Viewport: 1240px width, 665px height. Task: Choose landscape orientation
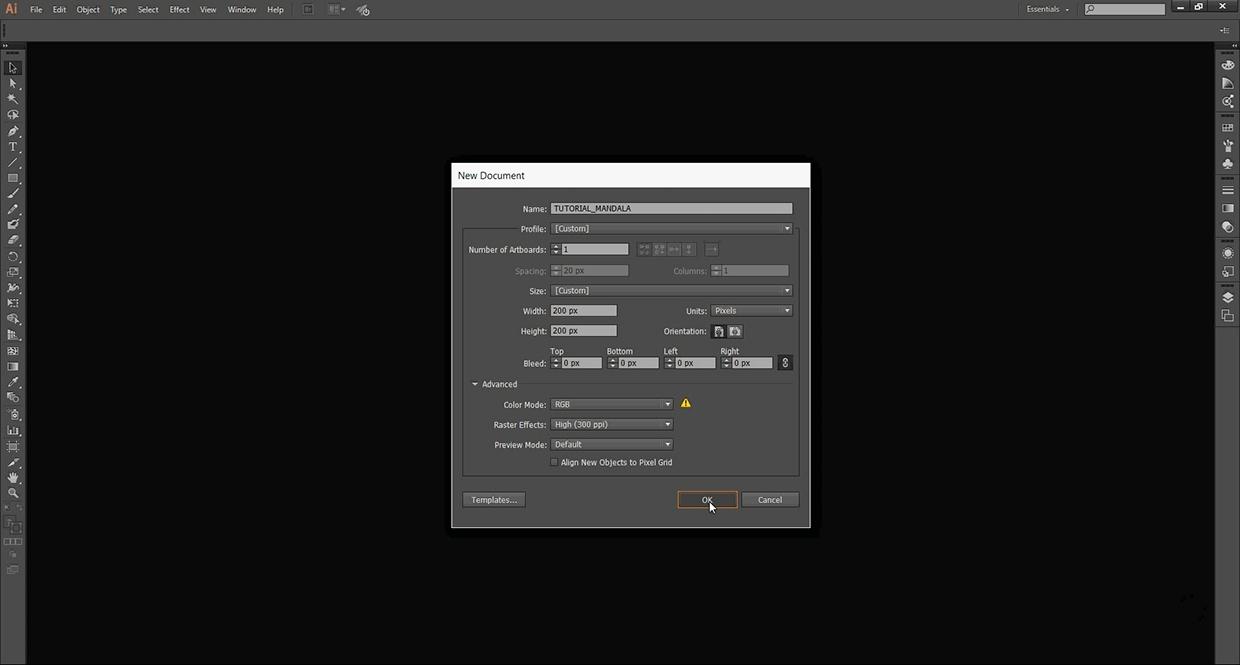[735, 331]
